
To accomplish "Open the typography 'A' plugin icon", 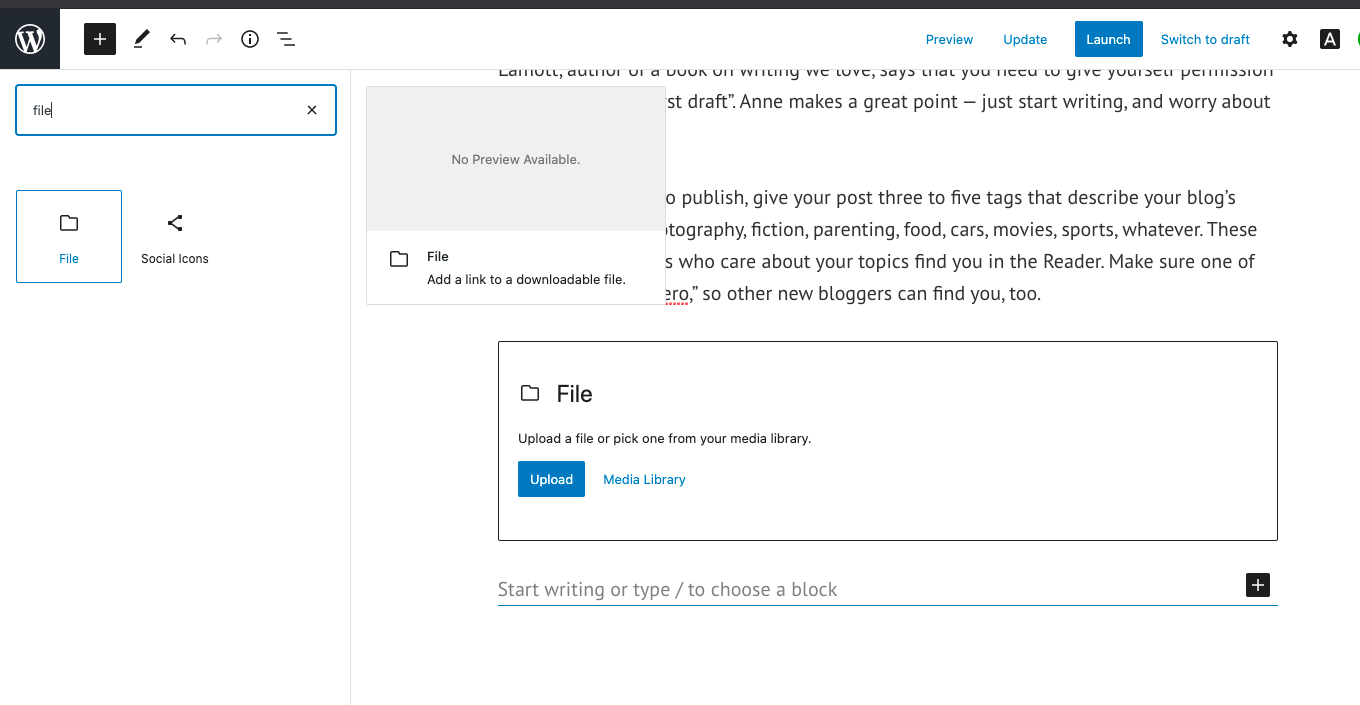I will tap(1329, 39).
